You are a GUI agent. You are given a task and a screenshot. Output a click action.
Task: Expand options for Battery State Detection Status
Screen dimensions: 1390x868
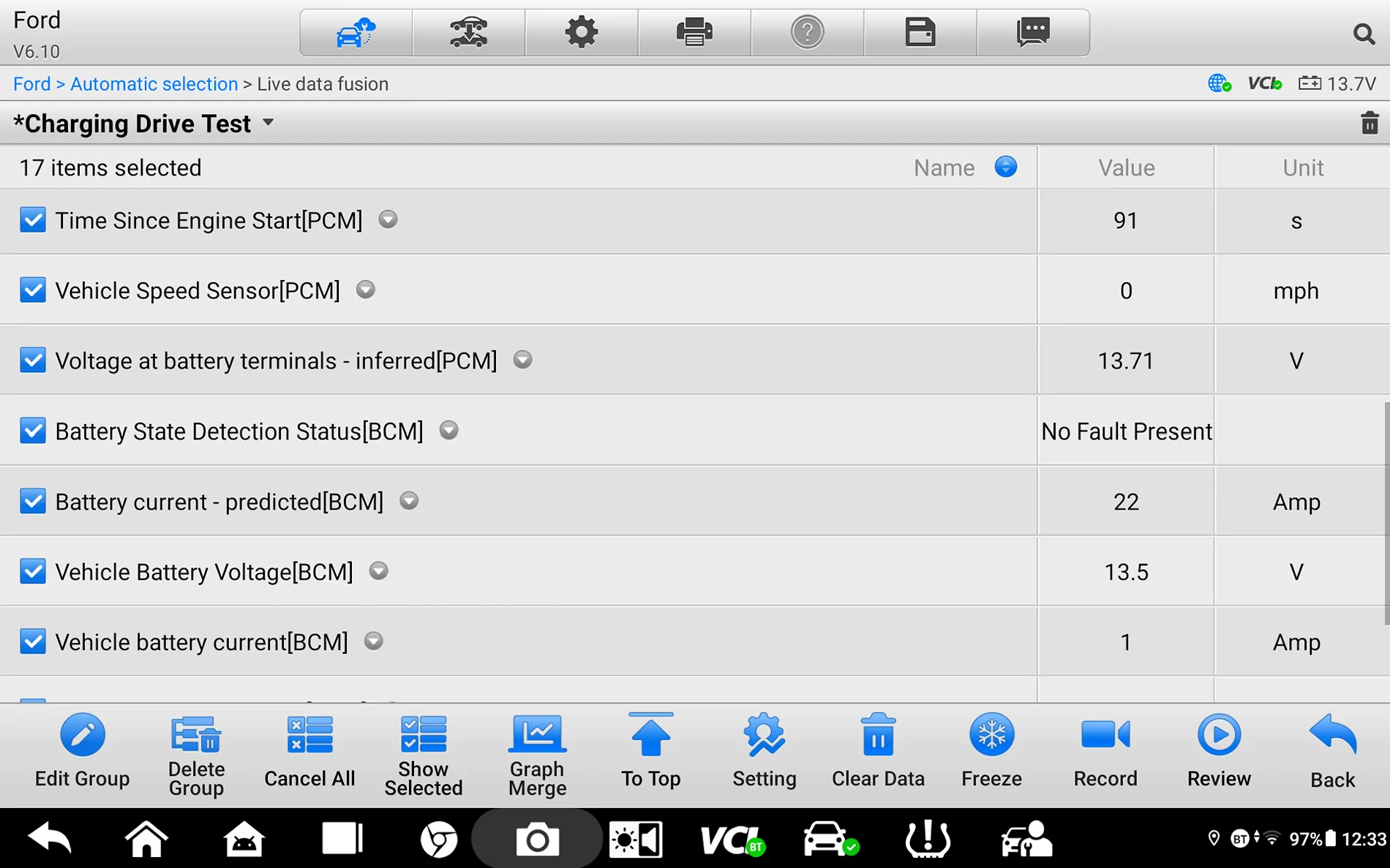449,430
